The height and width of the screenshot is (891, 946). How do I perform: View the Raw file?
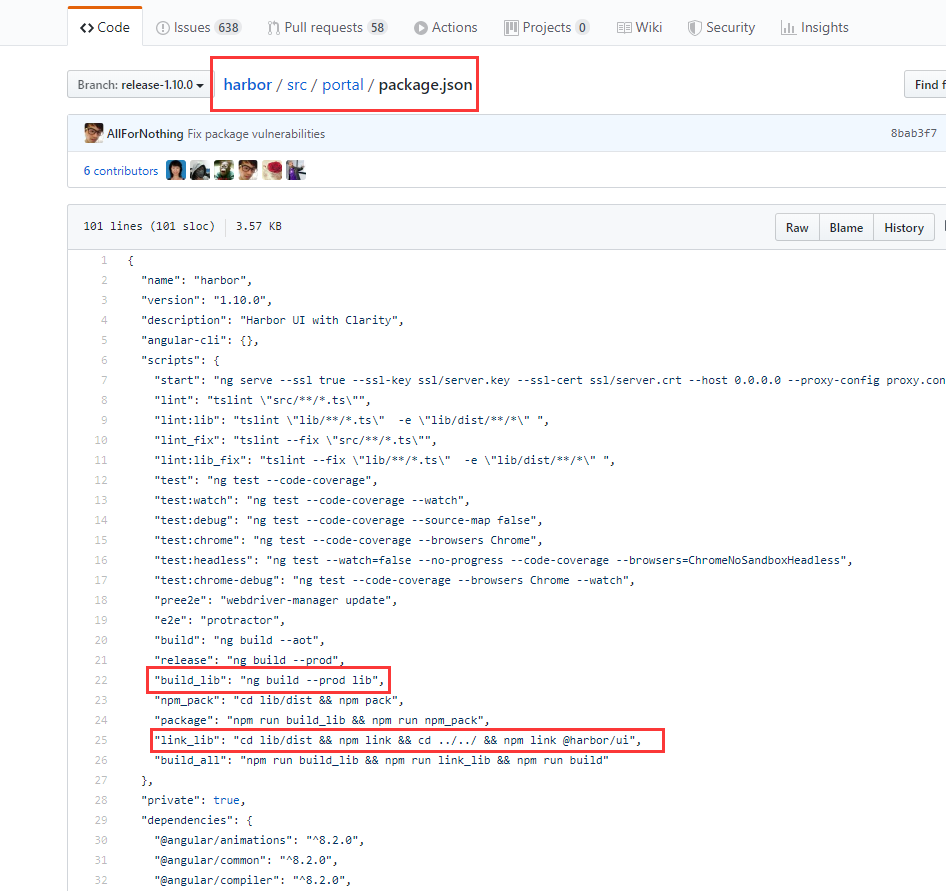(797, 227)
